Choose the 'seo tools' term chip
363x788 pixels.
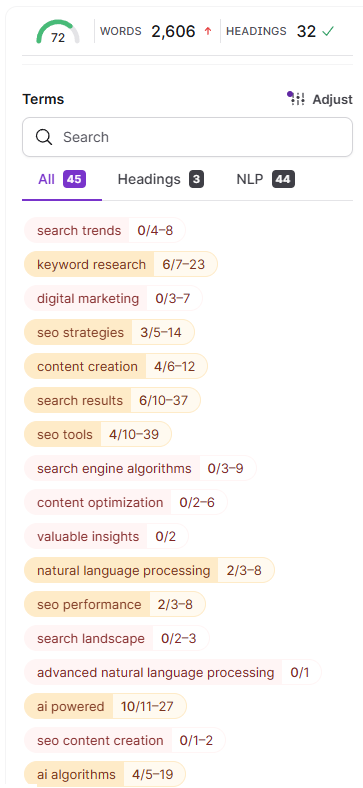coord(98,434)
